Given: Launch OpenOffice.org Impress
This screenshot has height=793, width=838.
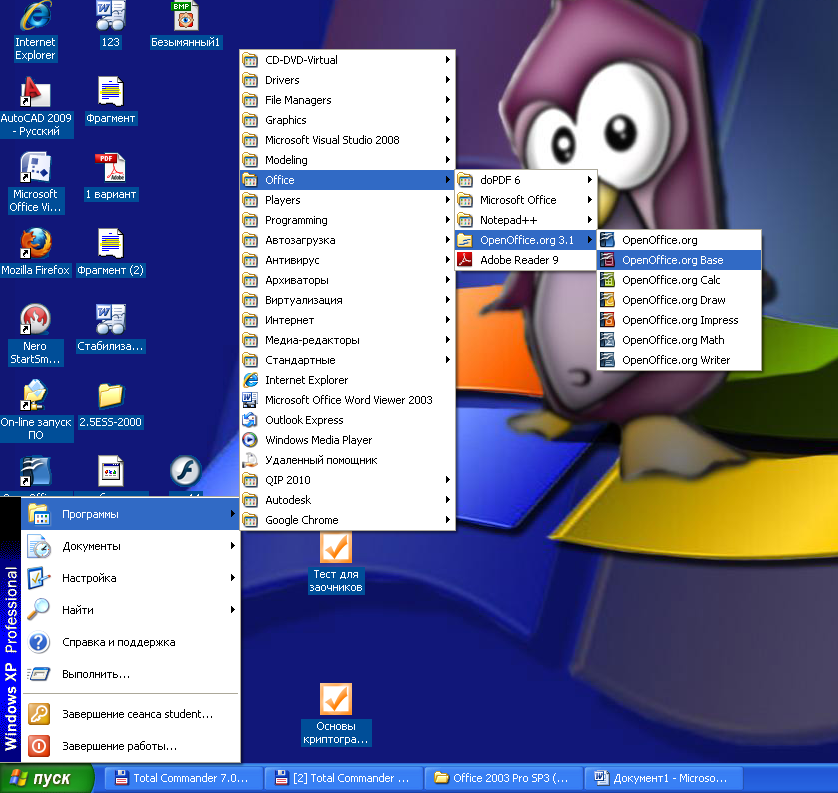Looking at the screenshot, I should point(679,320).
